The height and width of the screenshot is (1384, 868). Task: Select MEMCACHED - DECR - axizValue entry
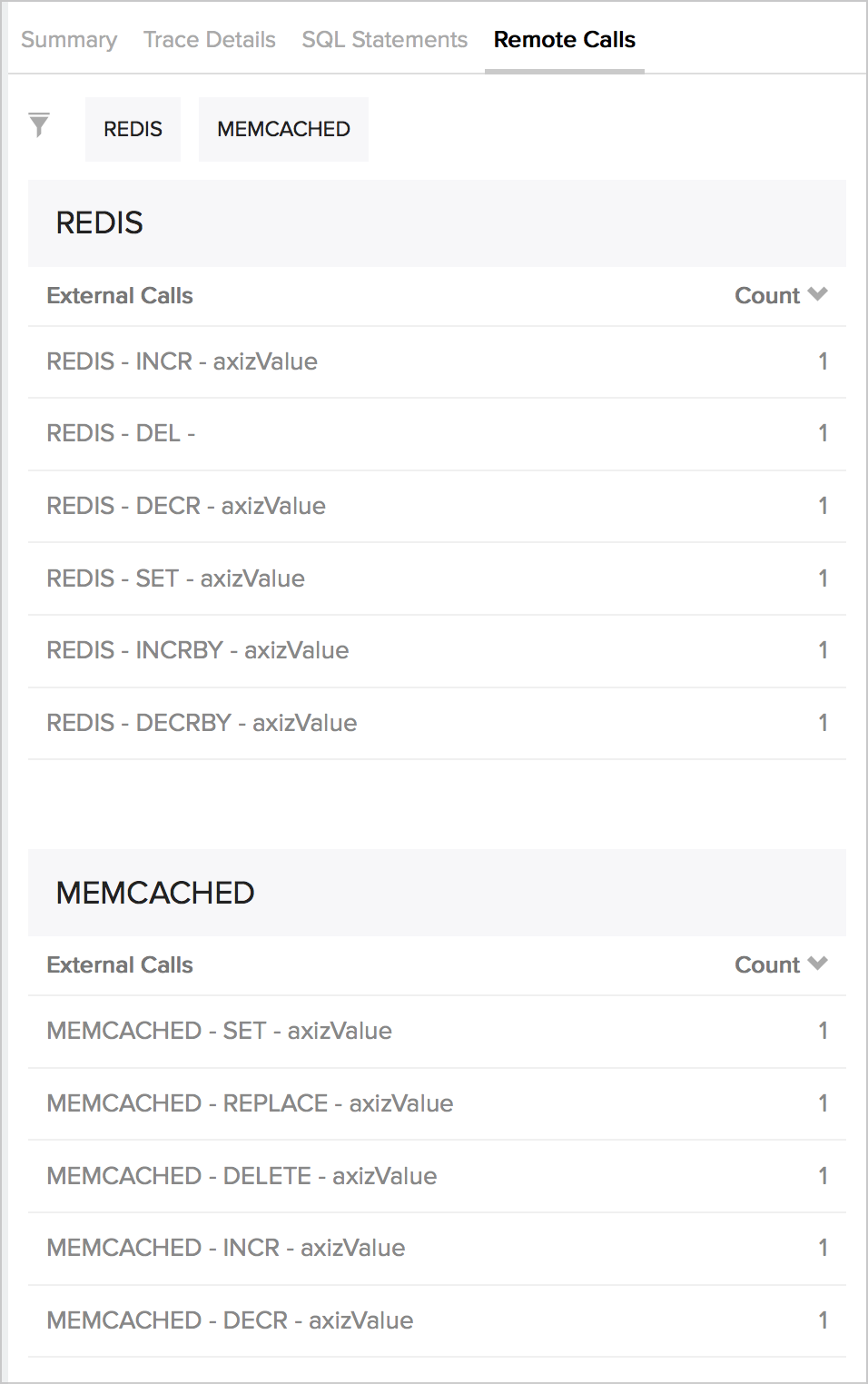click(437, 1320)
